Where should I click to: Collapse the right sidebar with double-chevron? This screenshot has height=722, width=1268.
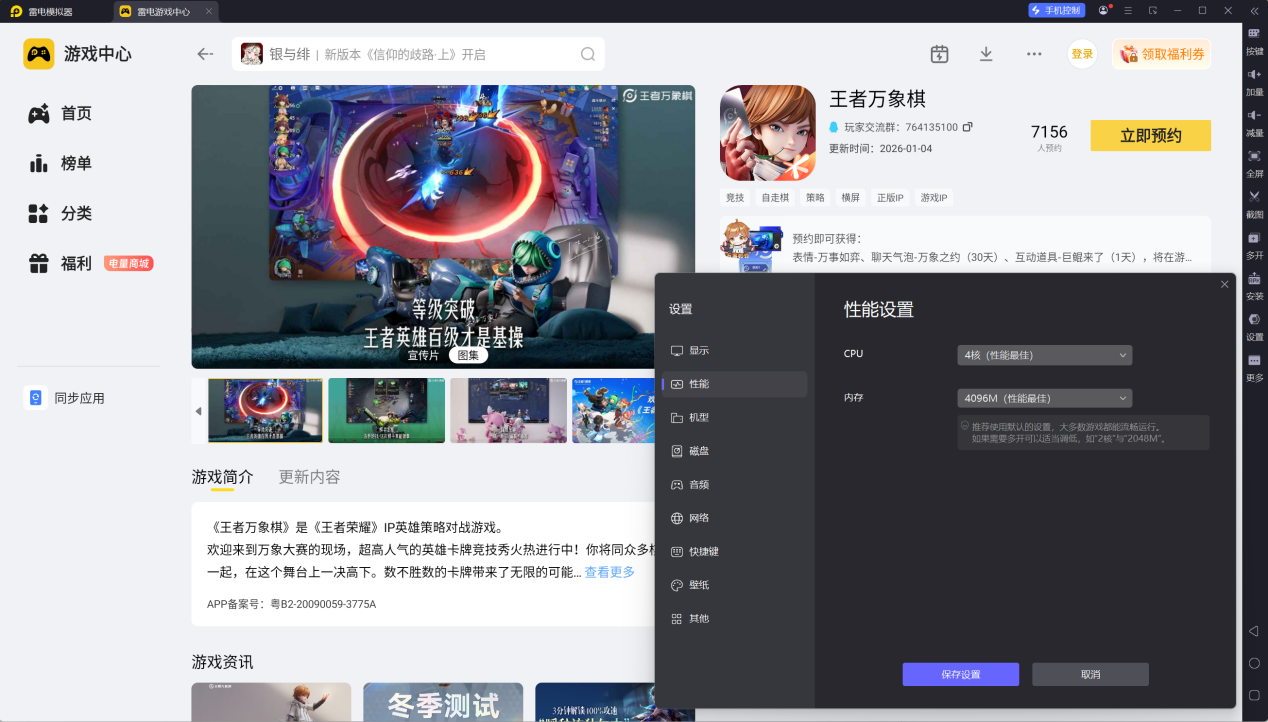coord(1254,10)
